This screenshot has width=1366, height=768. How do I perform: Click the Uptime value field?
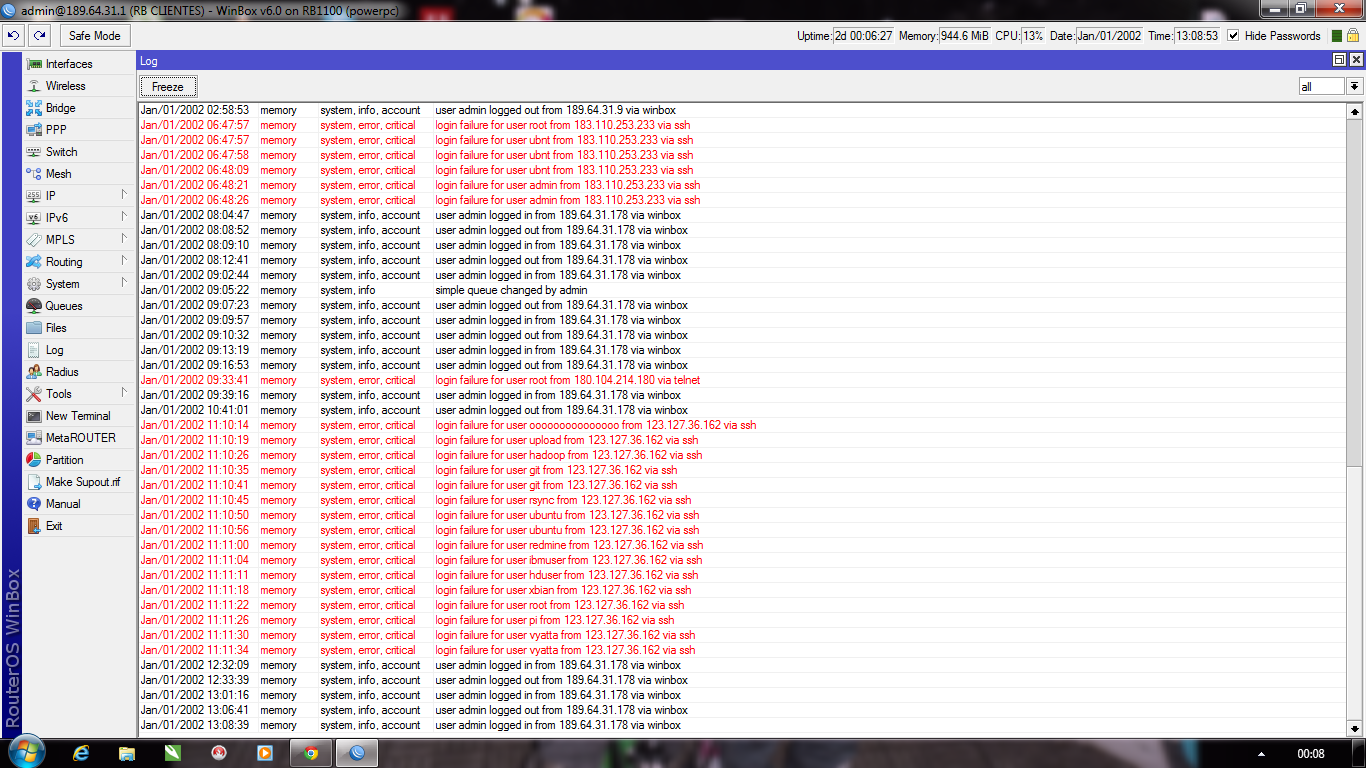862,36
